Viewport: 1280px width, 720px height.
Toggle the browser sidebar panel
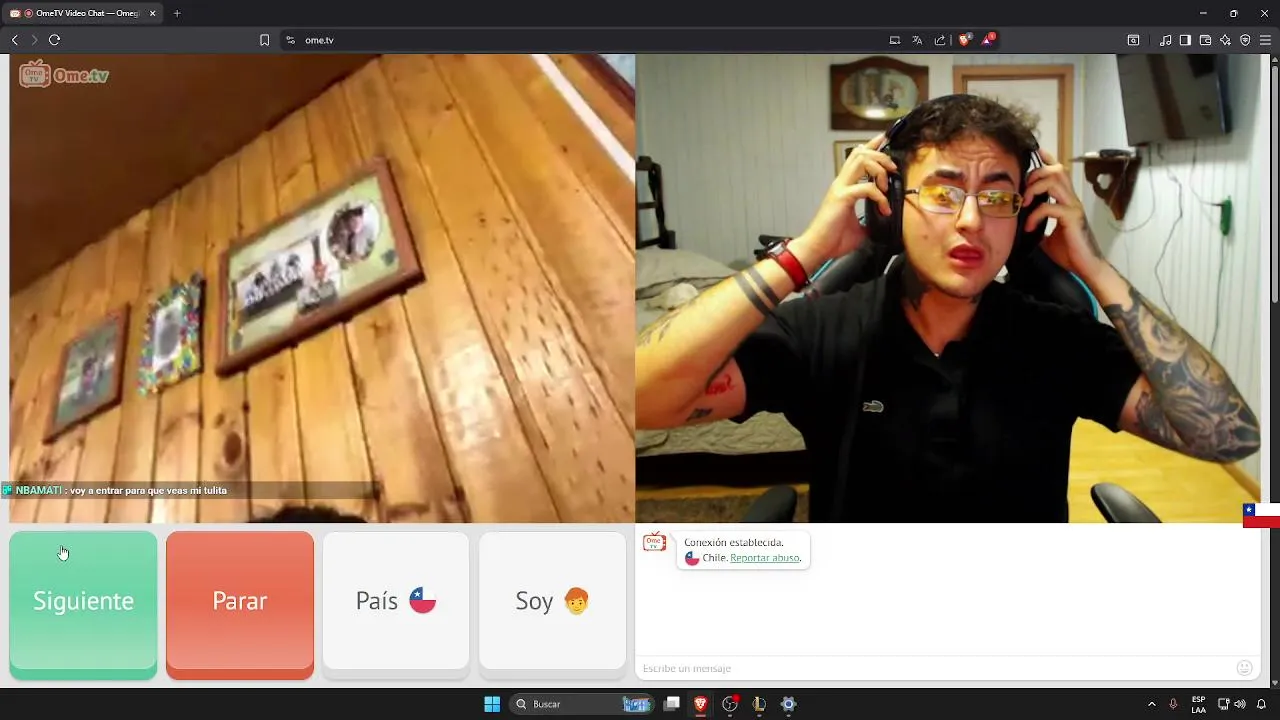1185,40
